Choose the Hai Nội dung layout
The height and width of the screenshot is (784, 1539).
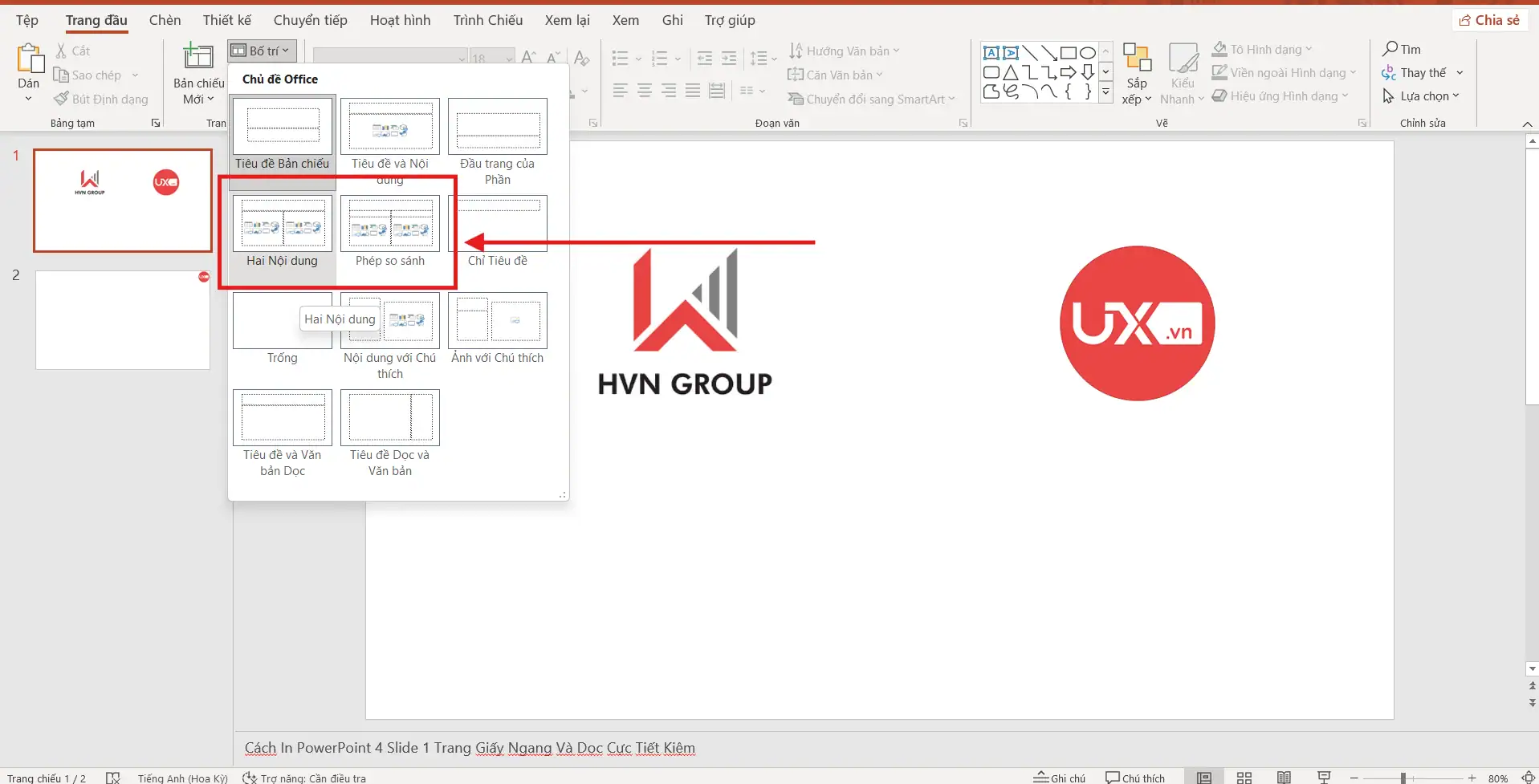(x=282, y=224)
